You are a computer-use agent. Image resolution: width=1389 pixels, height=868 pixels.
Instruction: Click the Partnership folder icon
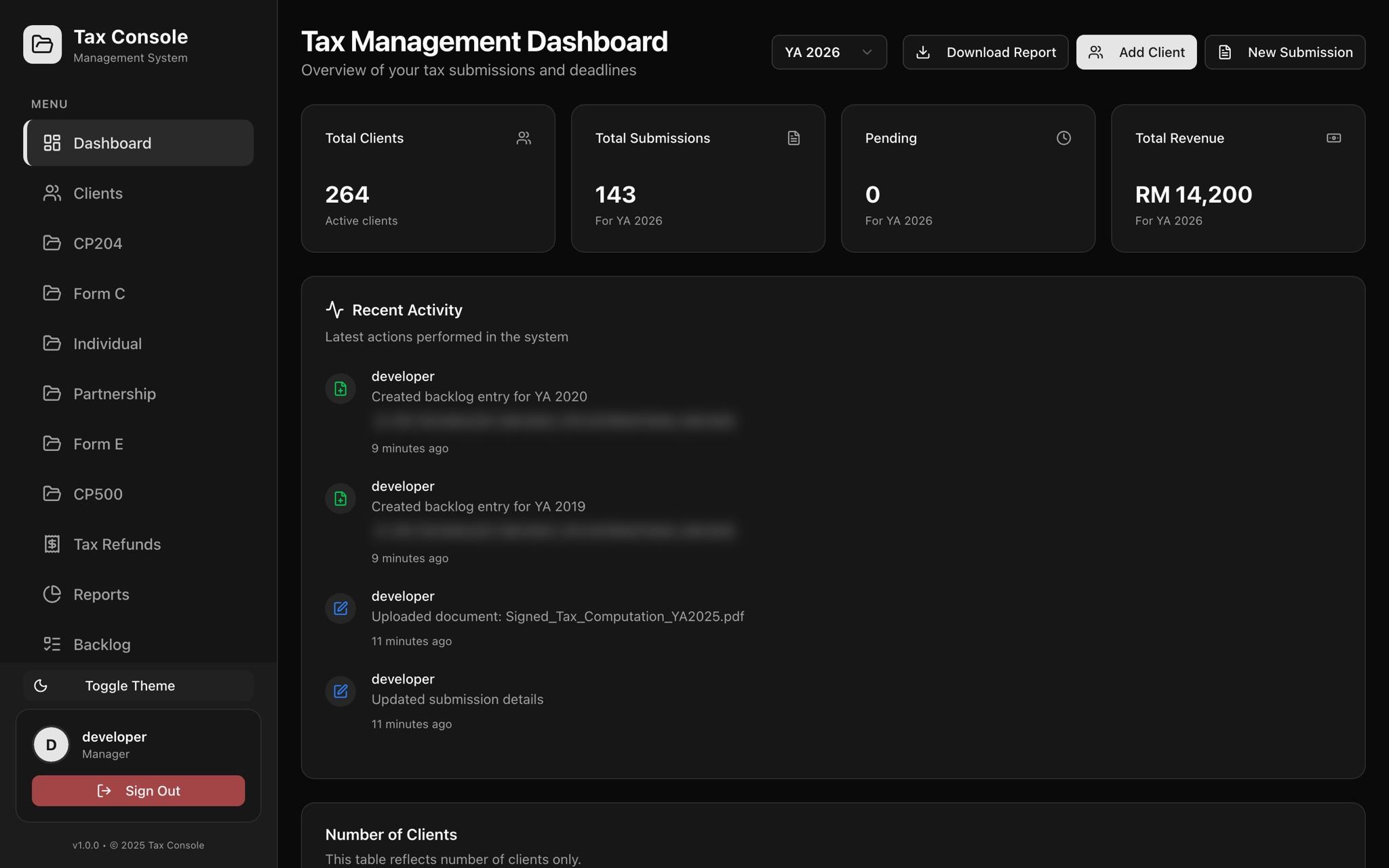coord(52,393)
